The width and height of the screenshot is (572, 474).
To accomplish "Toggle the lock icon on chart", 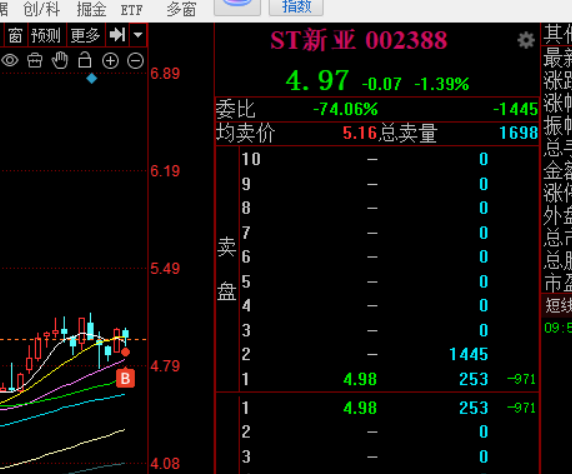I will [85, 60].
